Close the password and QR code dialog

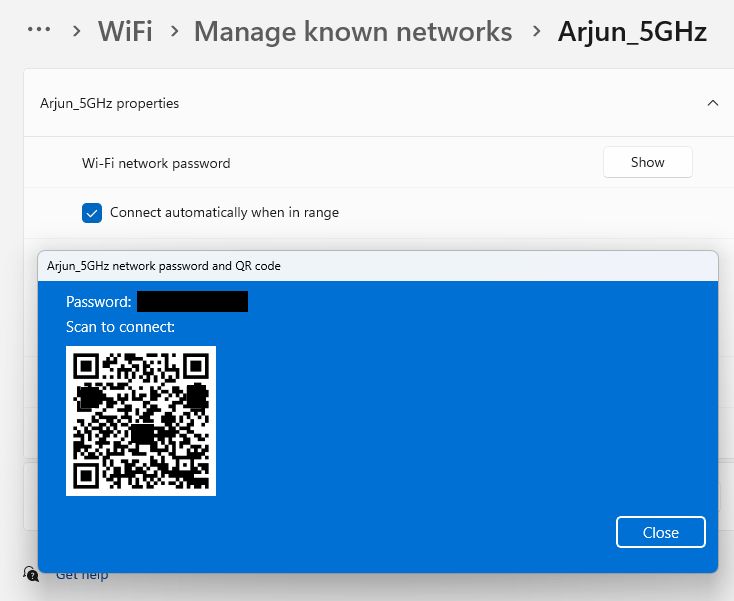pos(661,532)
